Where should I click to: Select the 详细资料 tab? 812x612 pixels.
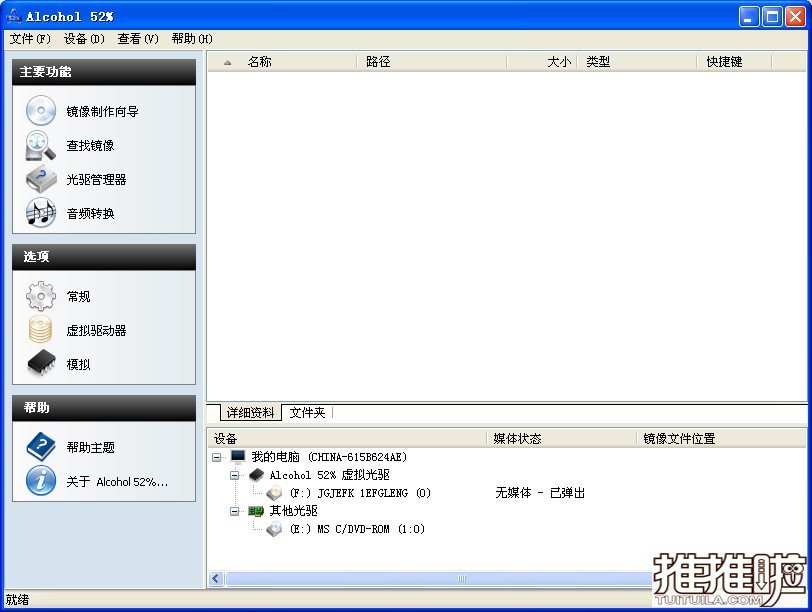tap(250, 413)
